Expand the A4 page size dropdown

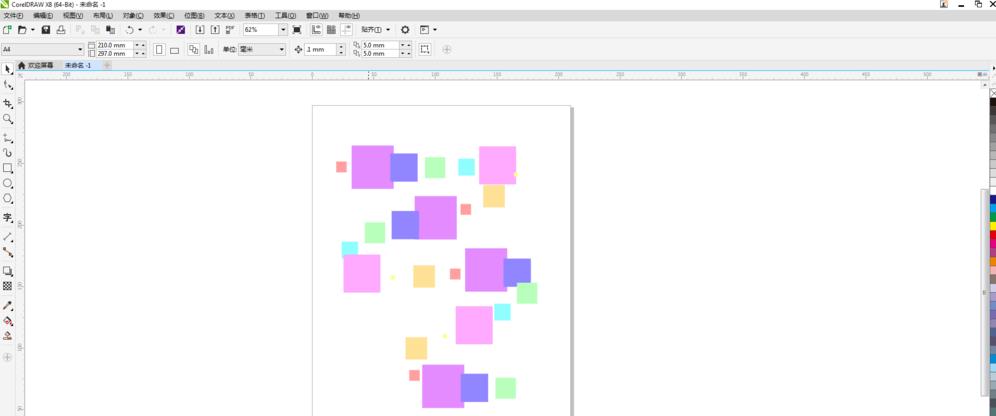click(80, 49)
